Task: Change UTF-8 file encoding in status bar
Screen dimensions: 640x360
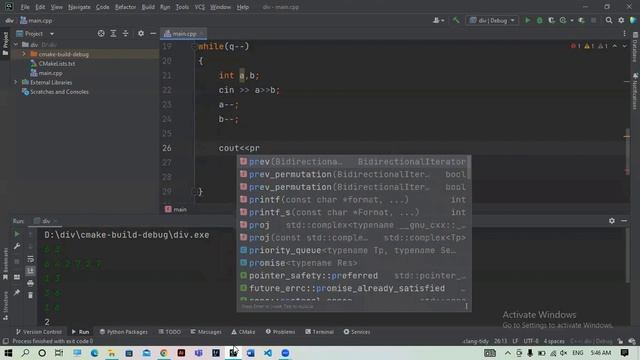Action: pos(531,341)
